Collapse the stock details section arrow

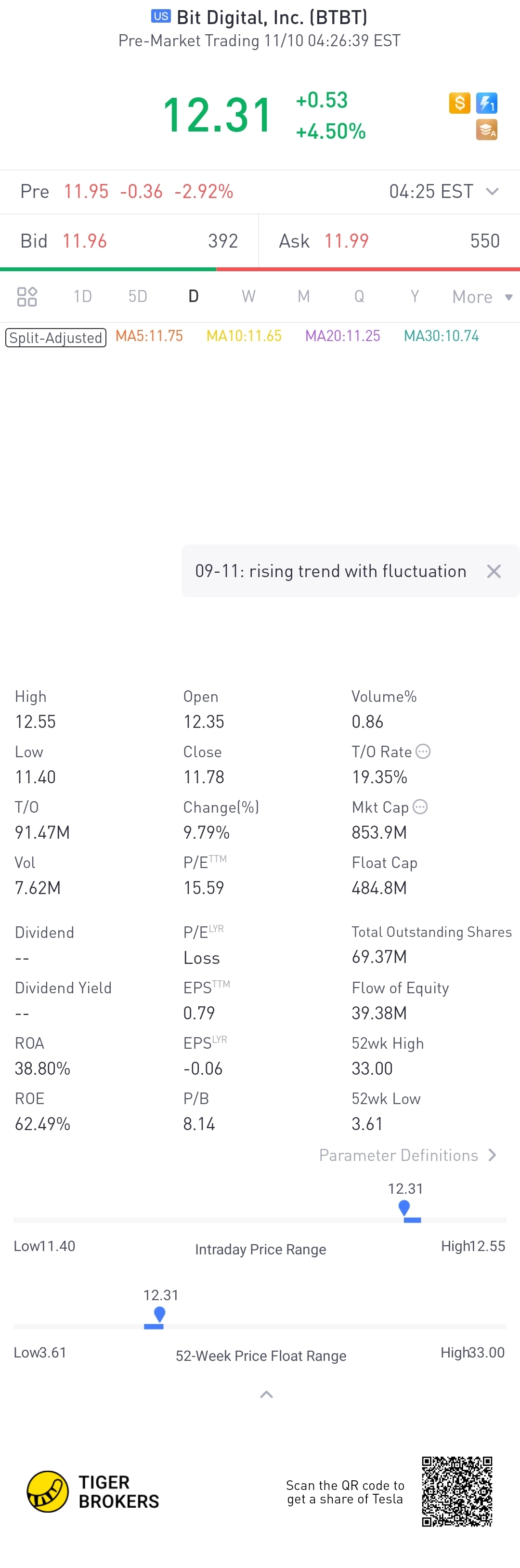click(x=266, y=1395)
